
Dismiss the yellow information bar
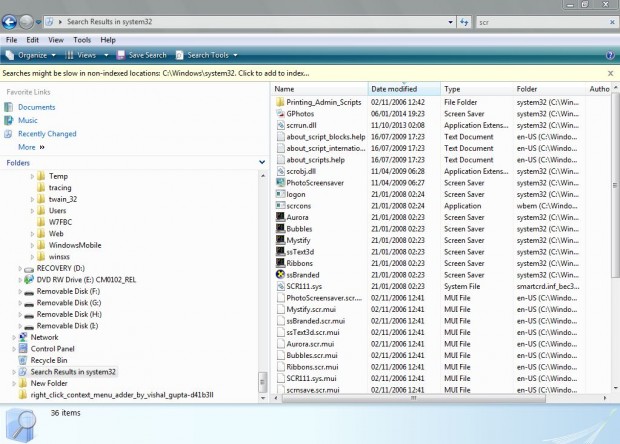(x=611, y=74)
